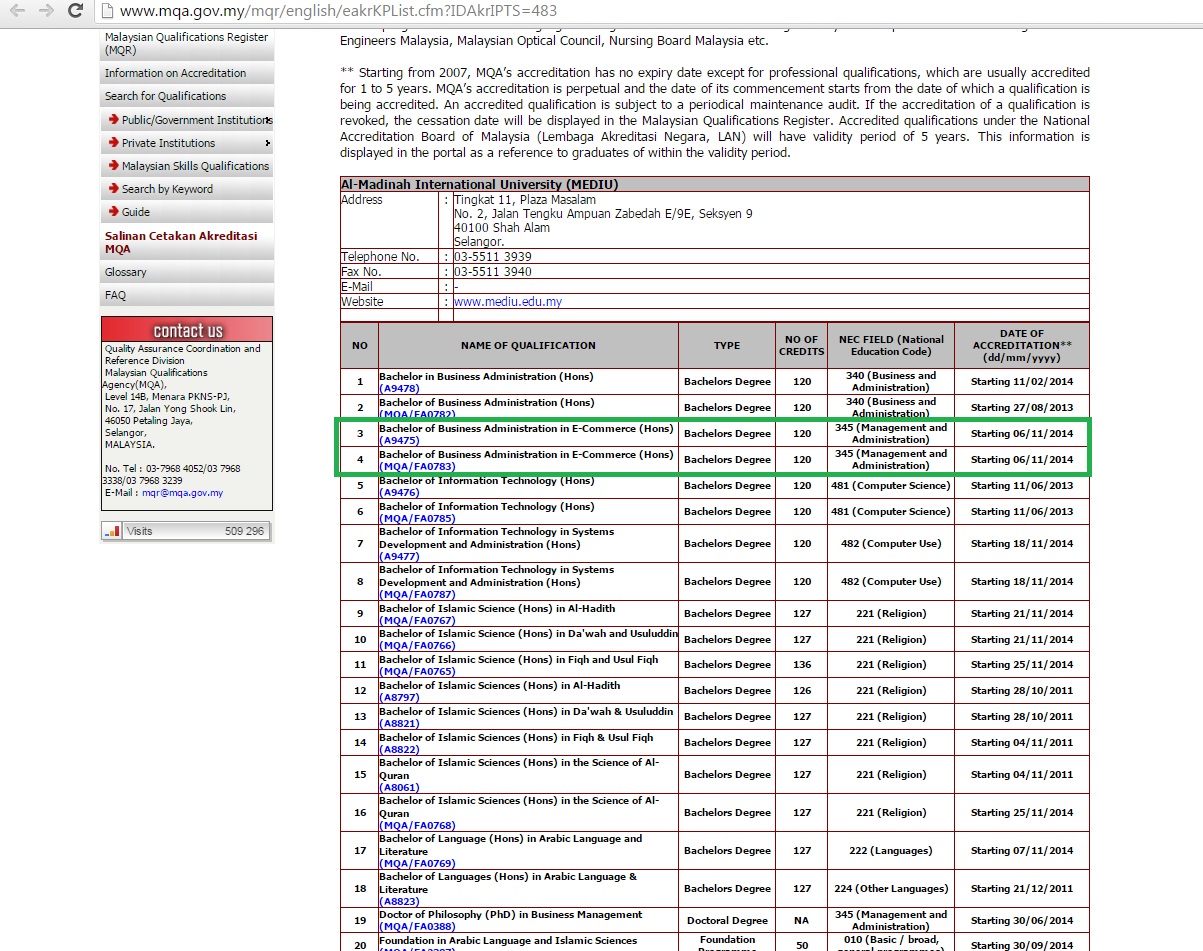The width and height of the screenshot is (1203, 951).
Task: Click the Visits 509 296 counter
Action: pyautogui.click(x=186, y=531)
